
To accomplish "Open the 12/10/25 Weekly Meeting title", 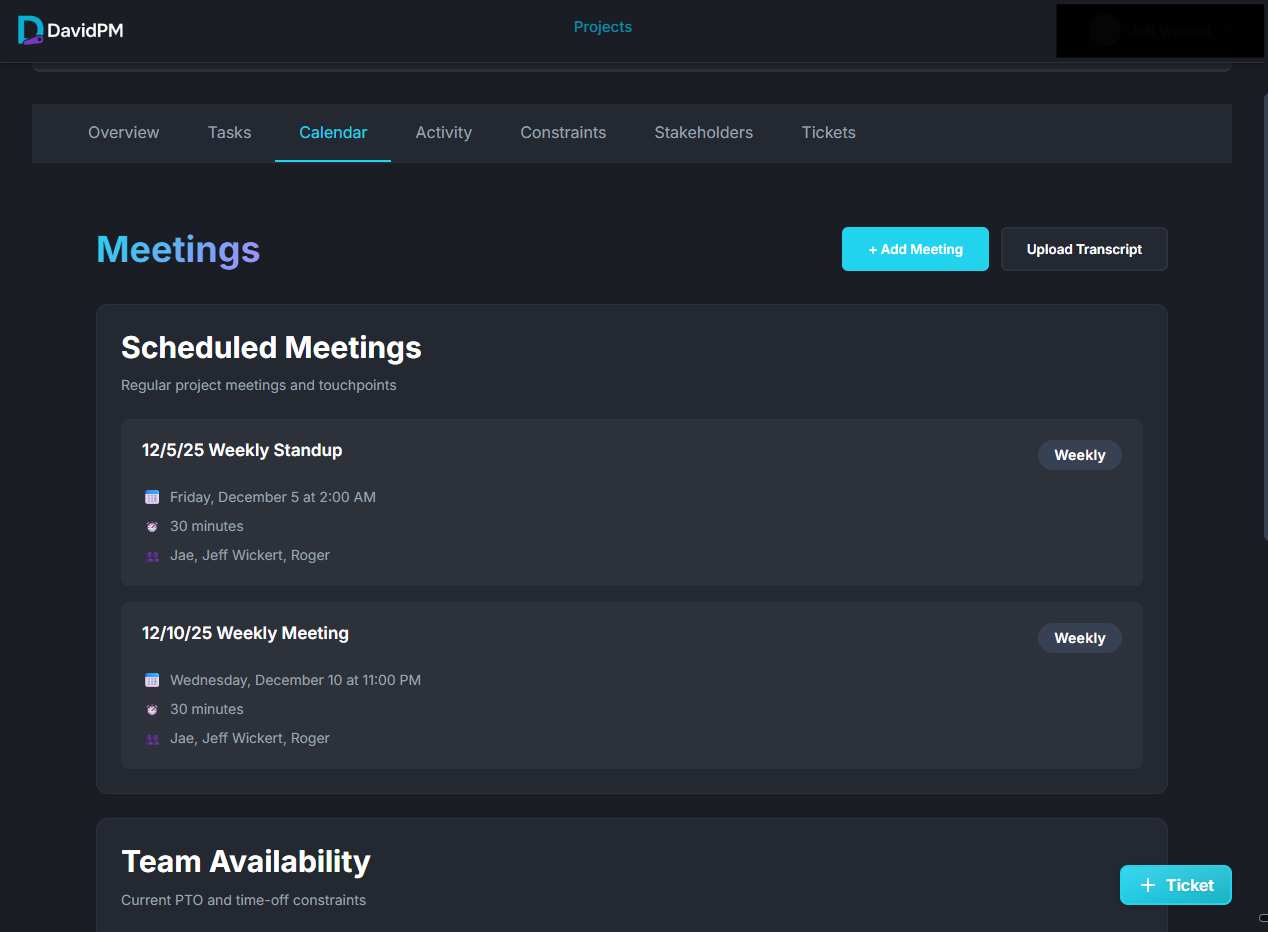I will point(245,633).
